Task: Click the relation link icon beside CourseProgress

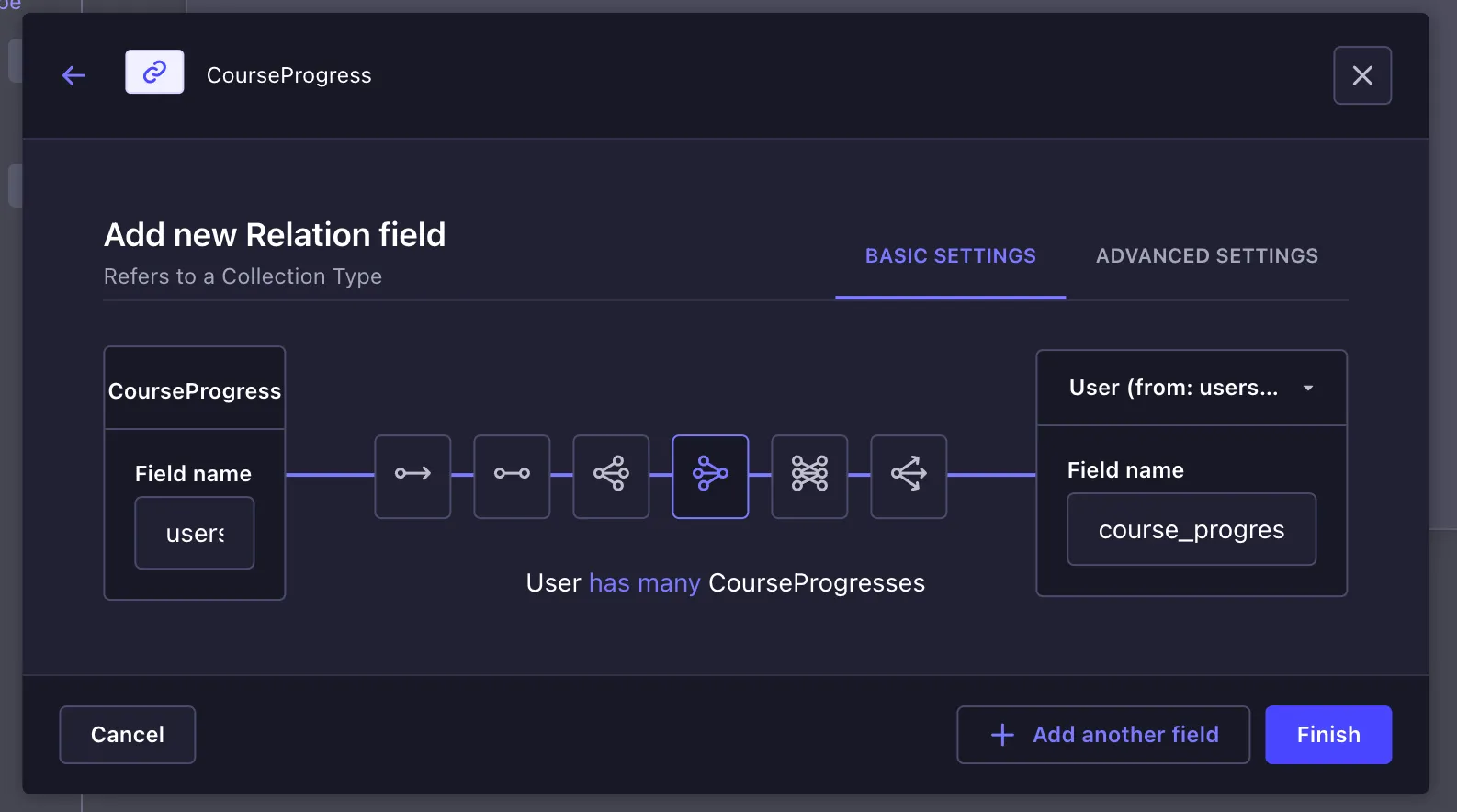Action: 154,72
